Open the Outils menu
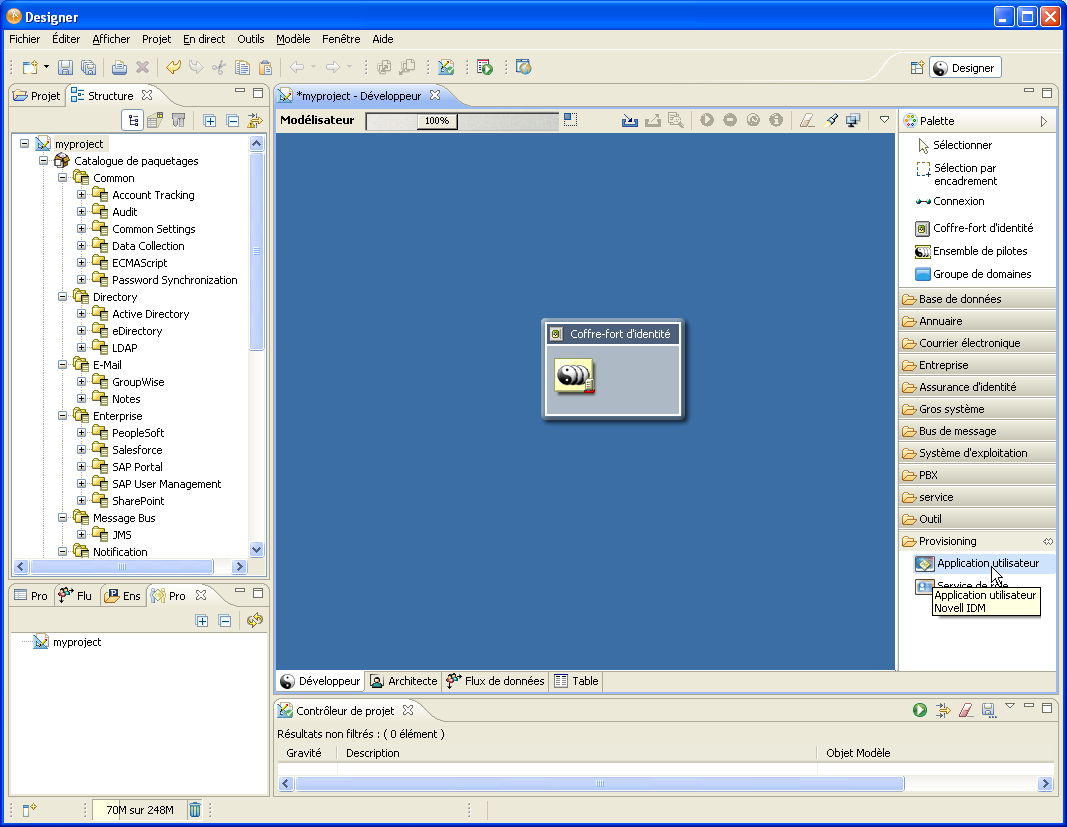This screenshot has width=1067, height=827. (x=251, y=39)
